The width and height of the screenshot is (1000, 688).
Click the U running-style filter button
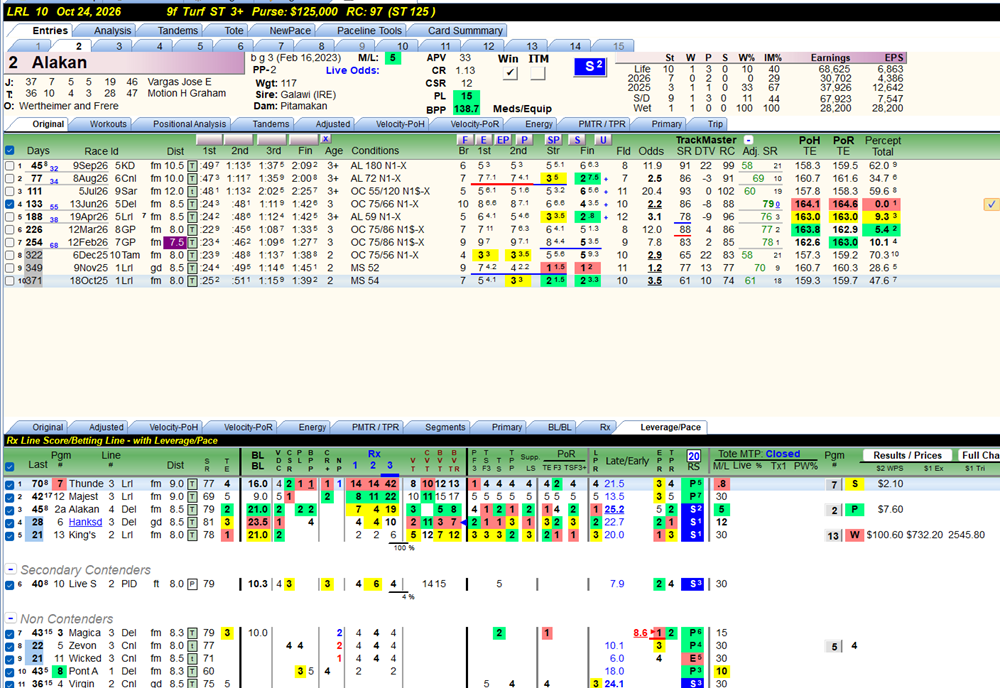(601, 140)
